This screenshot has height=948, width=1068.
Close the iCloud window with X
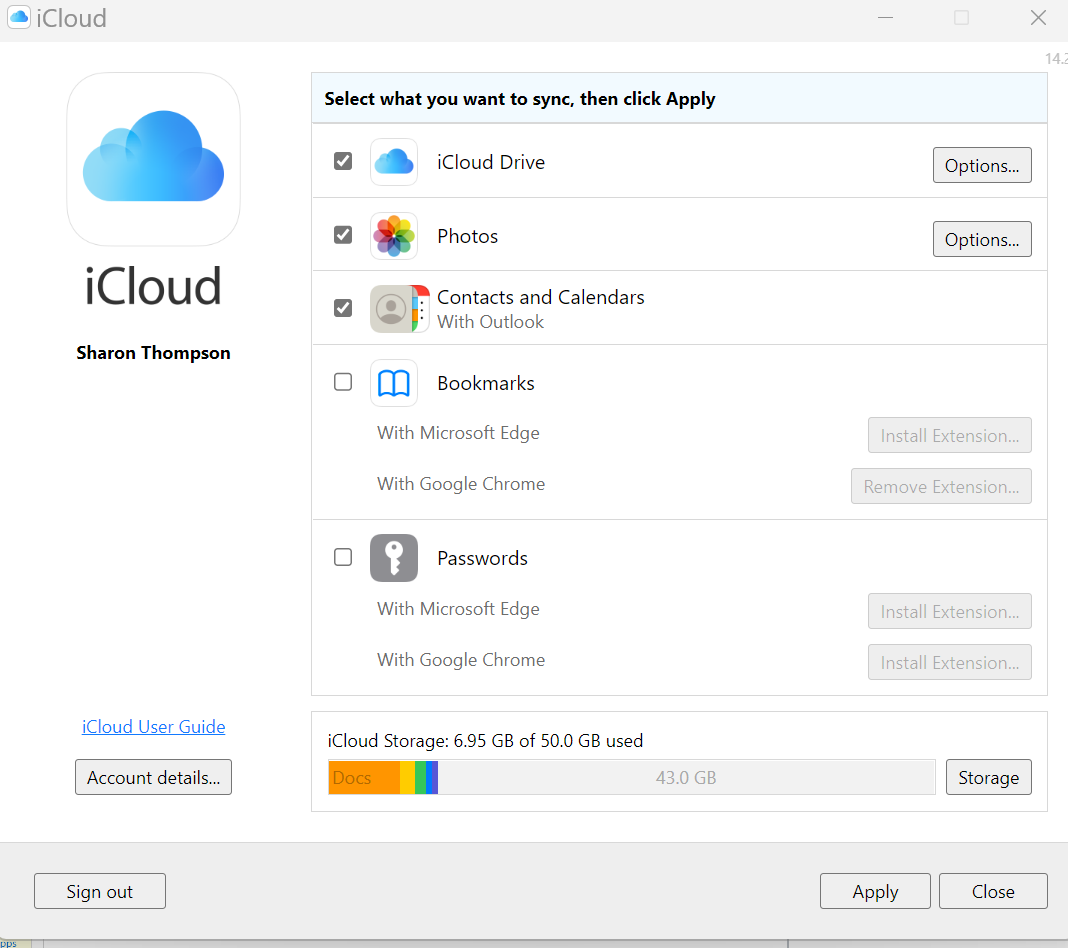click(1038, 18)
